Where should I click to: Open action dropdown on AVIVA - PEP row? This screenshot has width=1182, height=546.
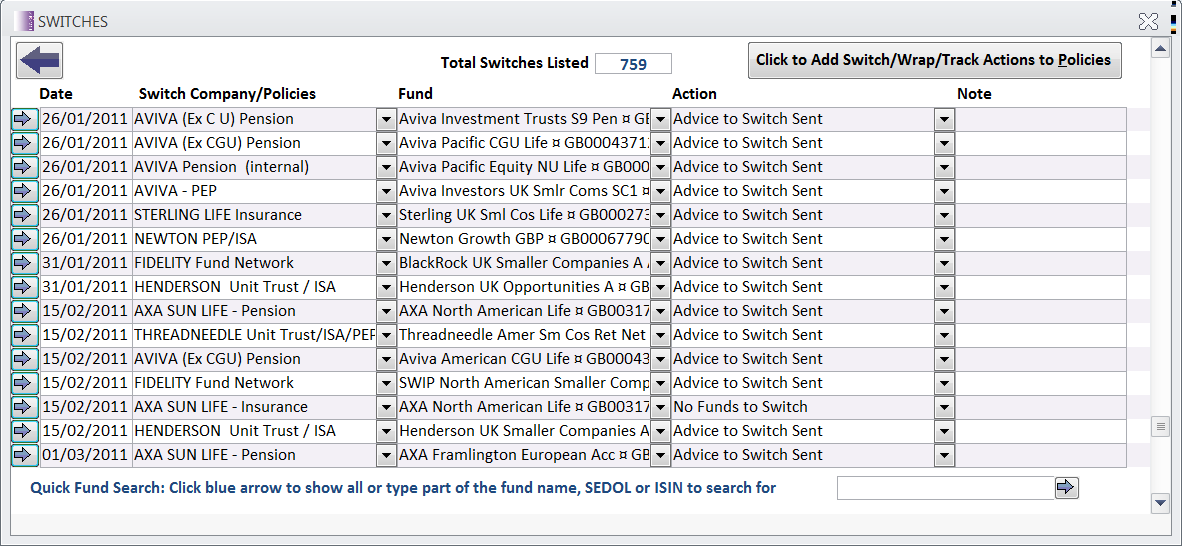pyautogui.click(x=944, y=192)
